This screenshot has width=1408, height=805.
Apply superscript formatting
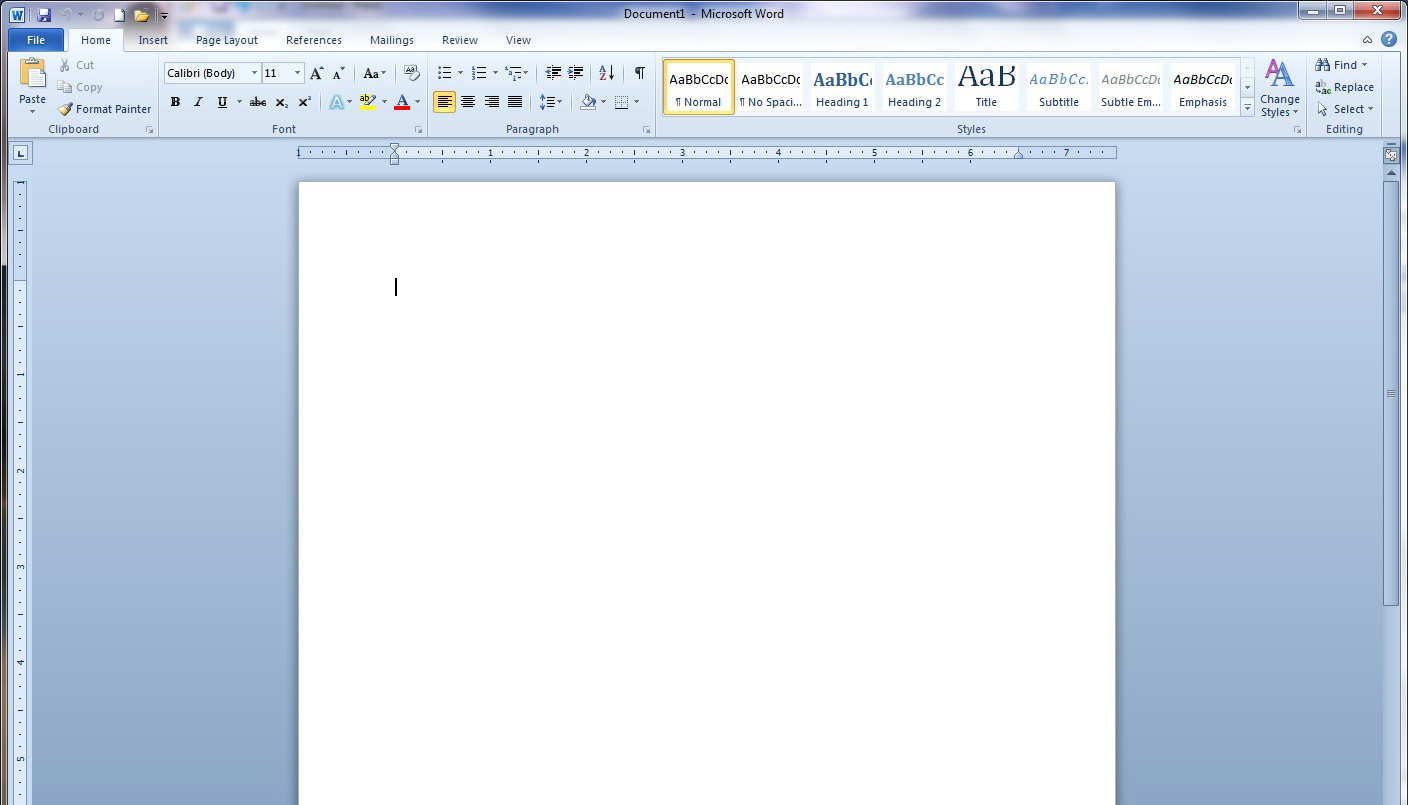(304, 102)
